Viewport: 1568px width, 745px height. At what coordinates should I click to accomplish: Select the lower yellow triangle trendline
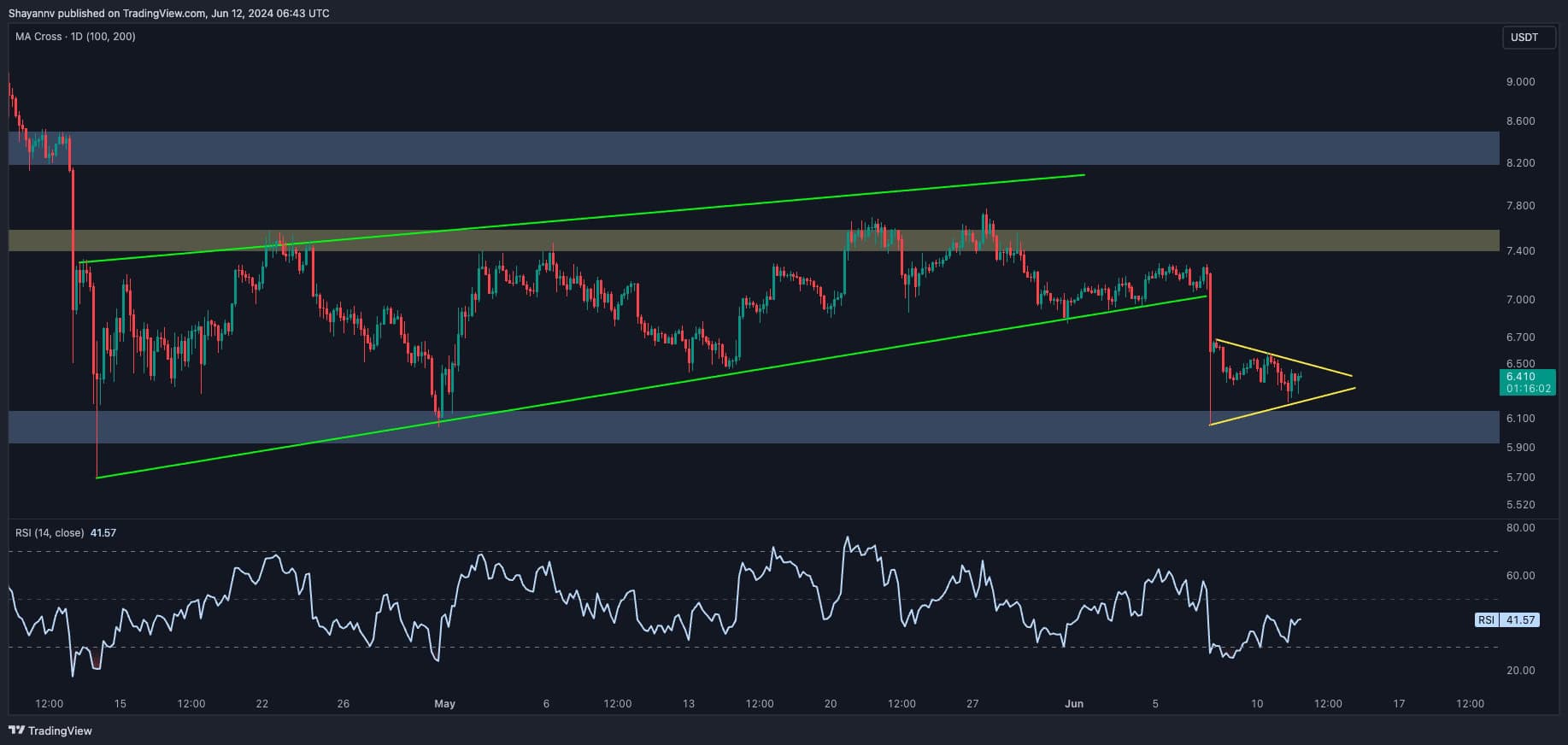pyautogui.click(x=1282, y=407)
